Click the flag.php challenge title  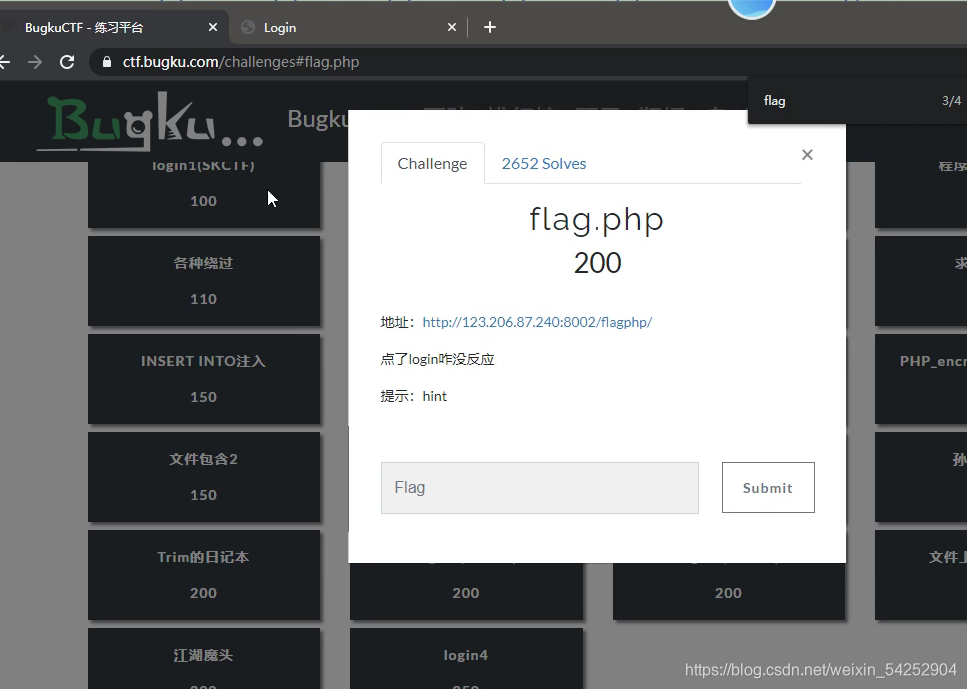click(596, 220)
